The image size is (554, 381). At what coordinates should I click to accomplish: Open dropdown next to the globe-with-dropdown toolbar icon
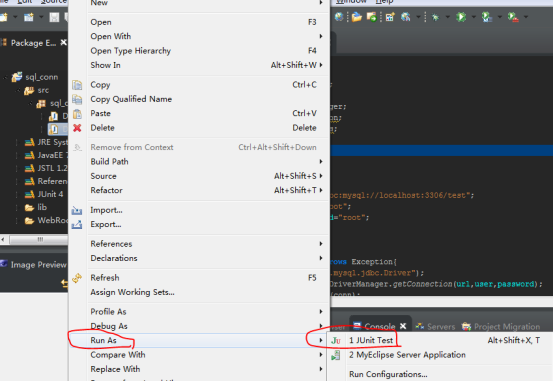click(x=418, y=17)
